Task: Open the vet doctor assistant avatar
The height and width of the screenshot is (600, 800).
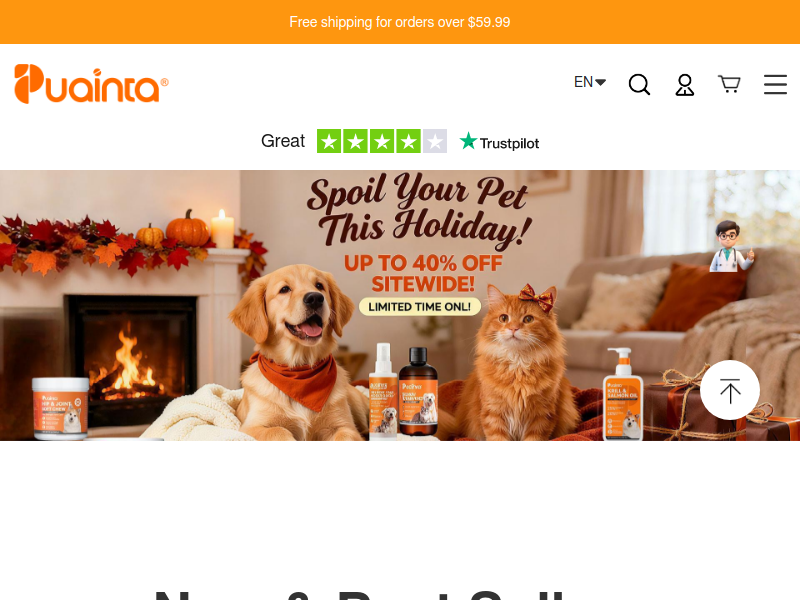Action: coord(731,246)
